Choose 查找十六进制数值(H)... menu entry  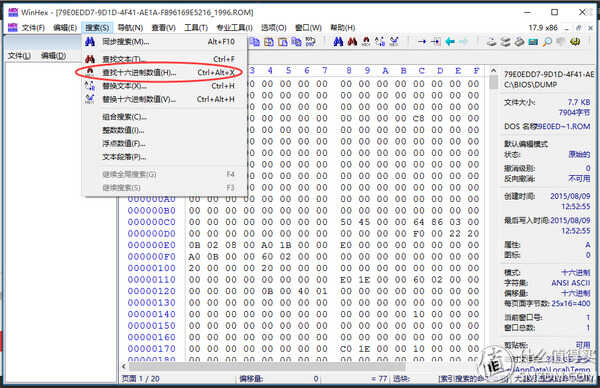[164, 72]
